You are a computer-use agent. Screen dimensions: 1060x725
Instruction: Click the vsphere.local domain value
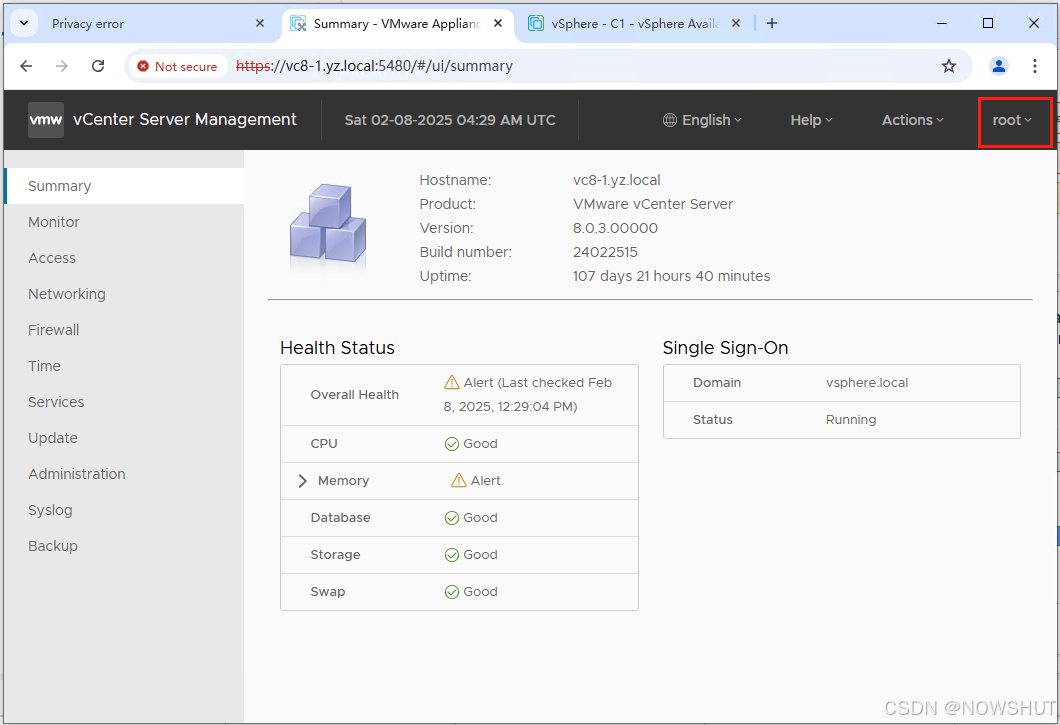click(867, 383)
